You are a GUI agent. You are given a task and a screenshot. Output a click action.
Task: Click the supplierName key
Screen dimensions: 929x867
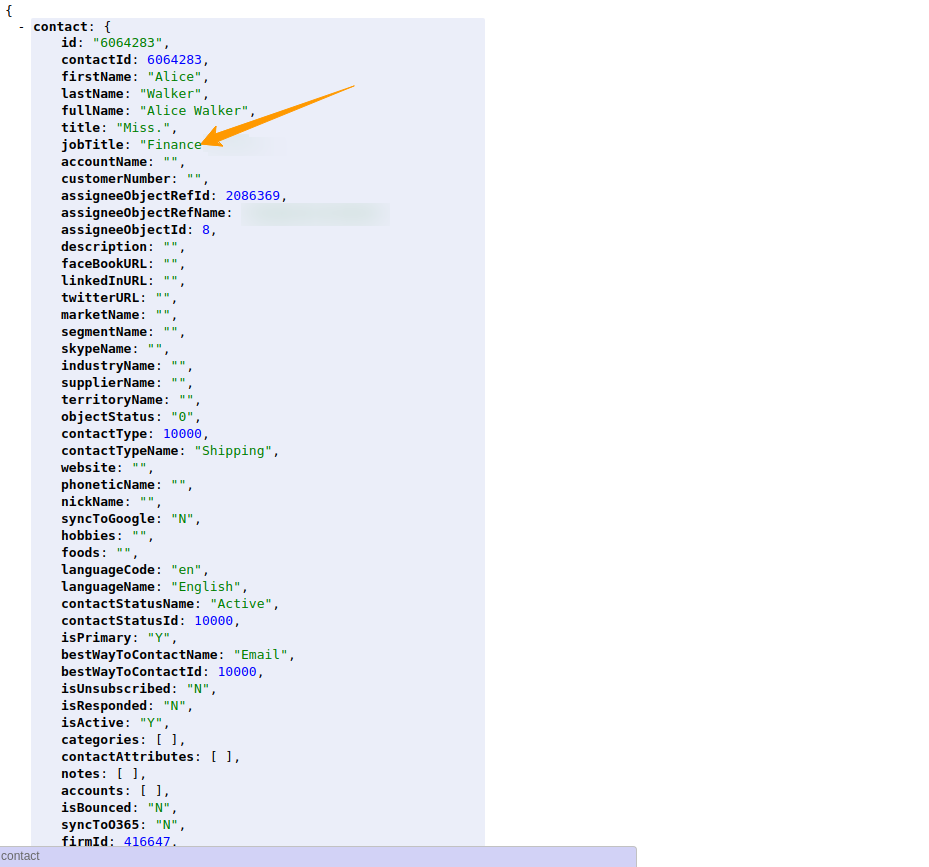(108, 383)
